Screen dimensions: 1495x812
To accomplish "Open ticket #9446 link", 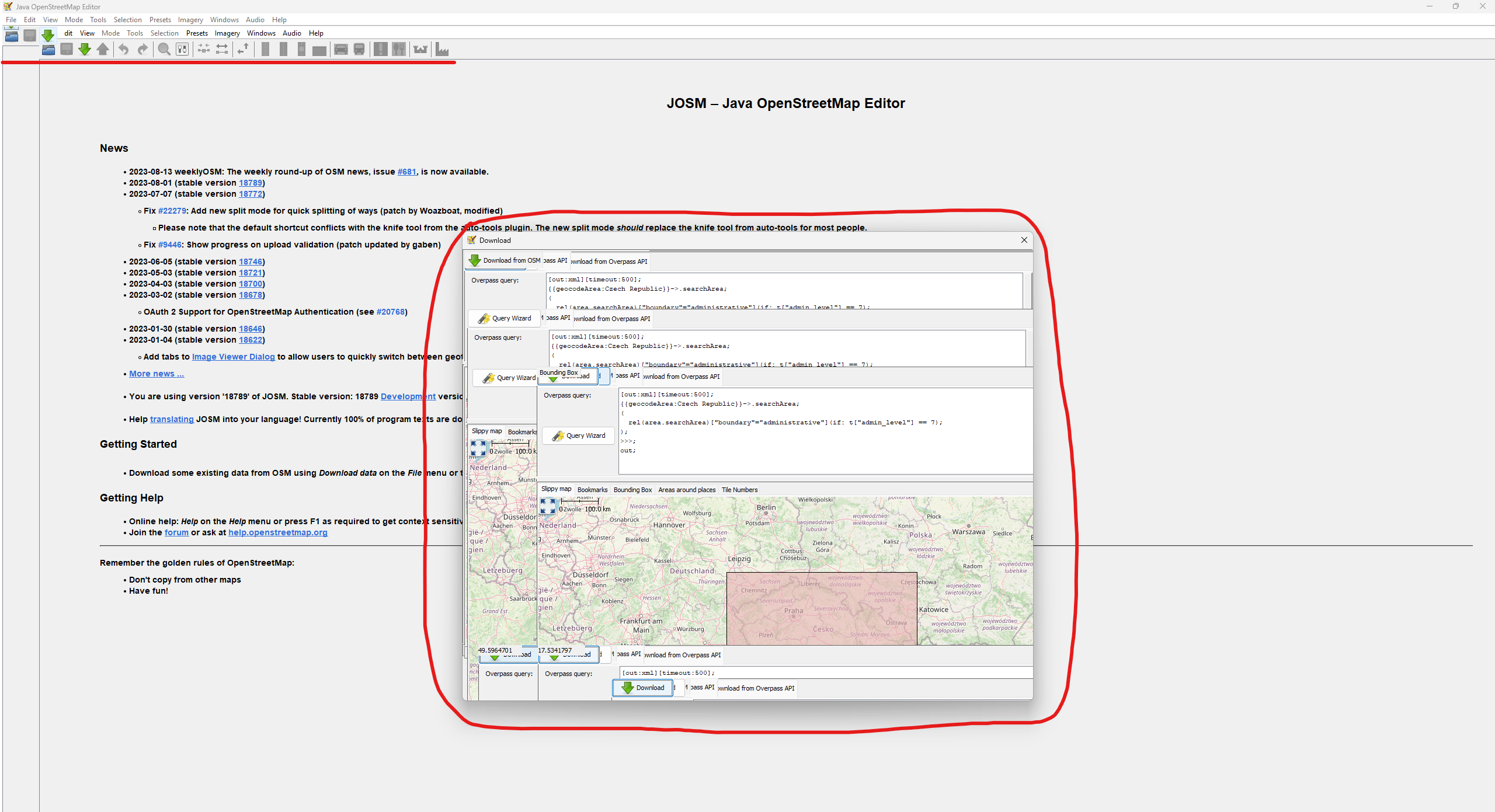I will 170,245.
